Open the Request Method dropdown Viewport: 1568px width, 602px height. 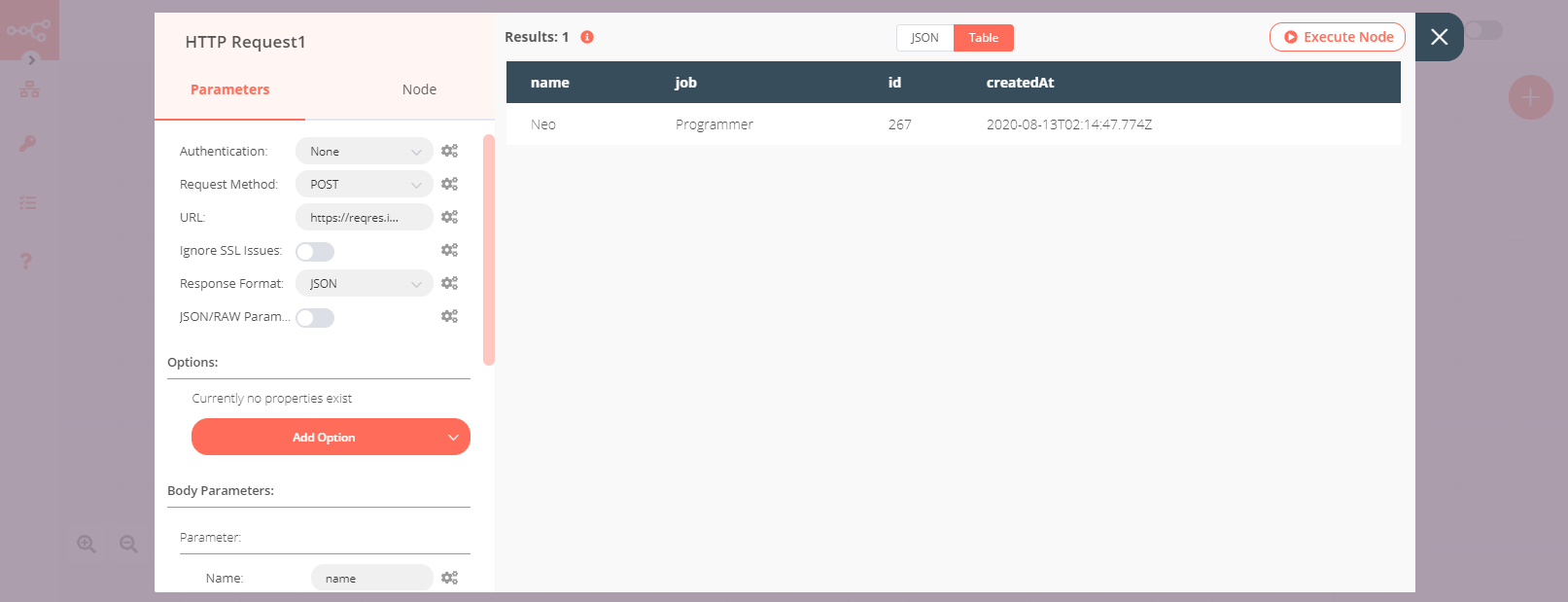(364, 185)
